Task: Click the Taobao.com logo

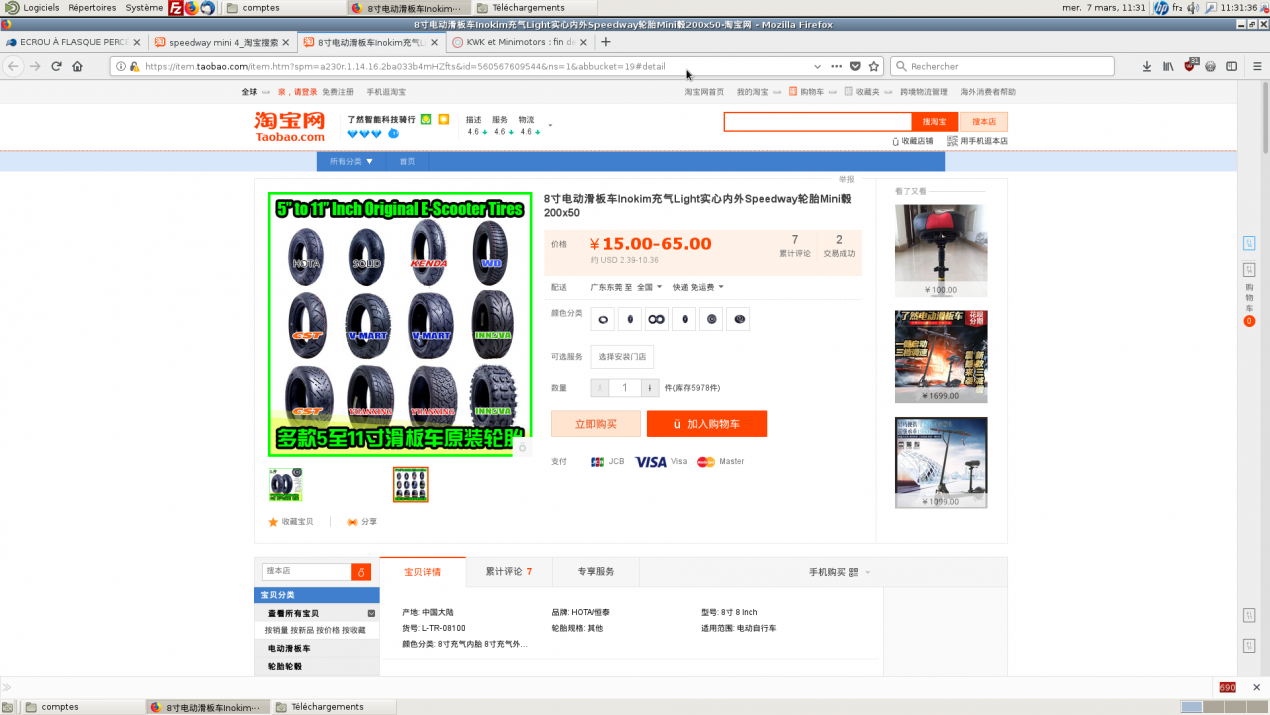Action: tap(289, 127)
